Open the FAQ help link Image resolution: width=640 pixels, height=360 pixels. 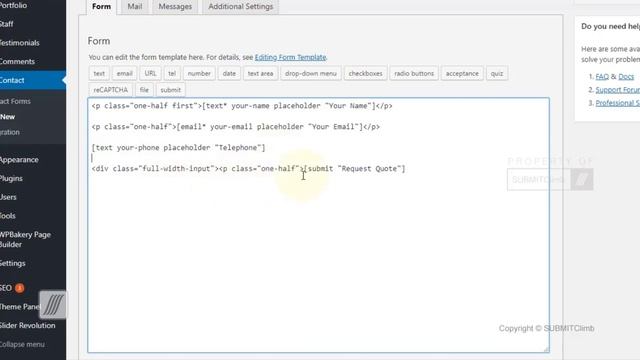602,76
